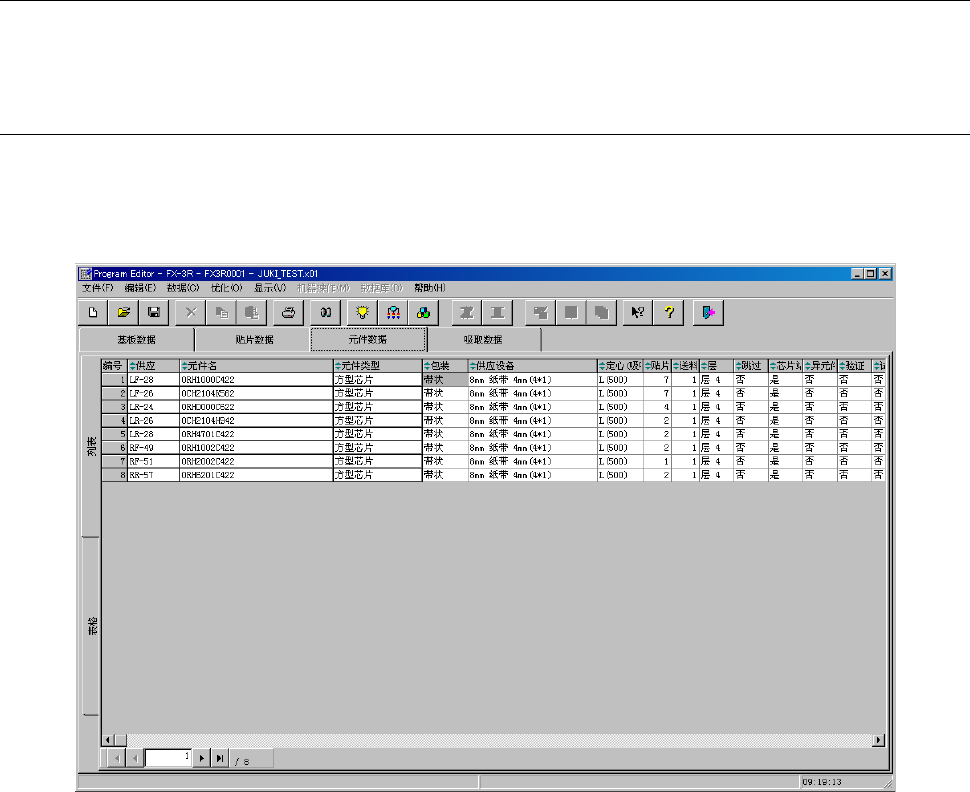Select the highlighted 带状 cell in row 1

coord(445,380)
